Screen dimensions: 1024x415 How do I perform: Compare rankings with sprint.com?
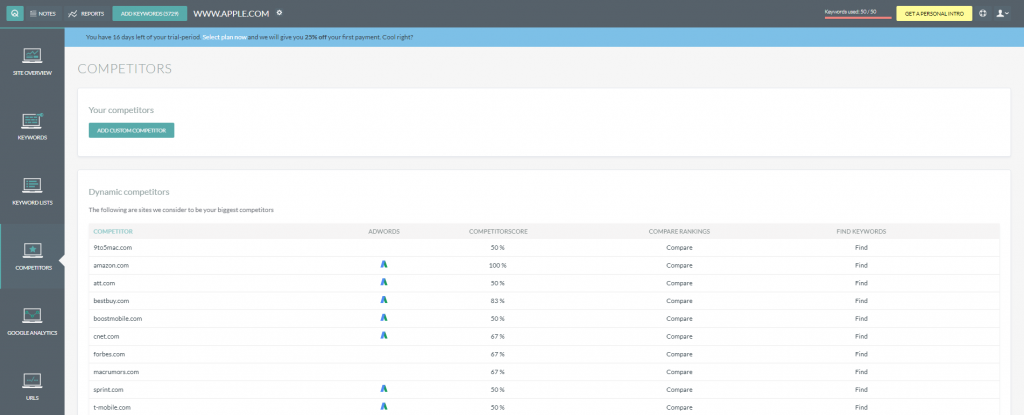point(679,390)
